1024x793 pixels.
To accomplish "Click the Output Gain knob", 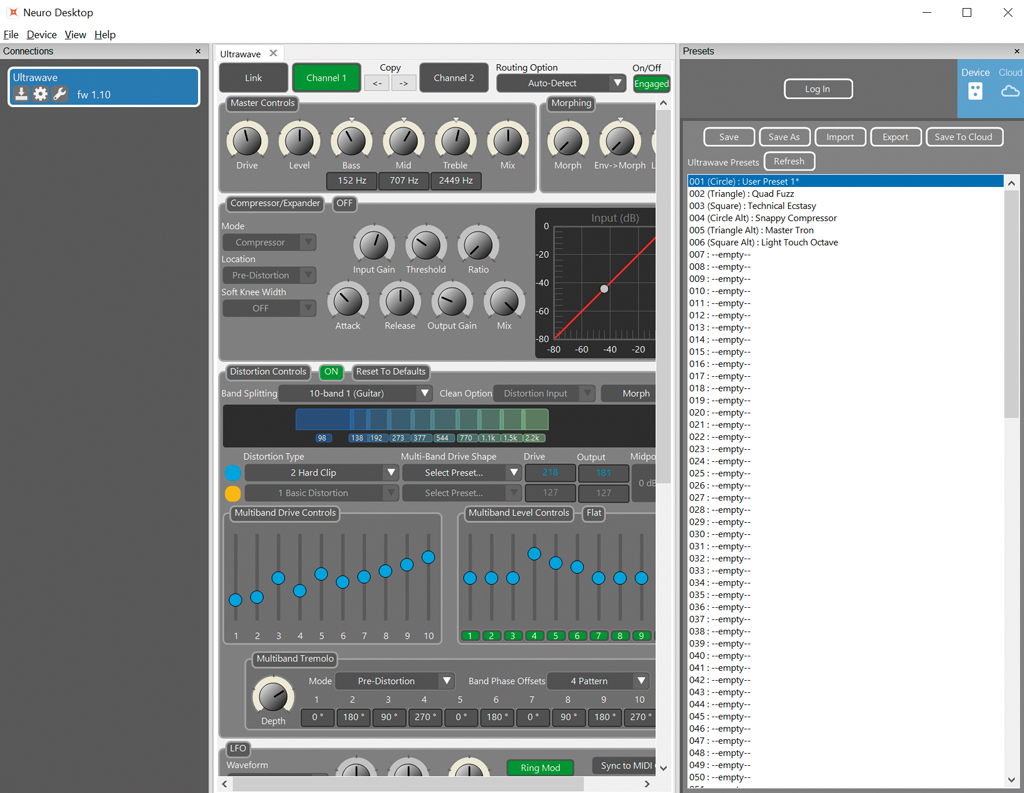I will (452, 301).
